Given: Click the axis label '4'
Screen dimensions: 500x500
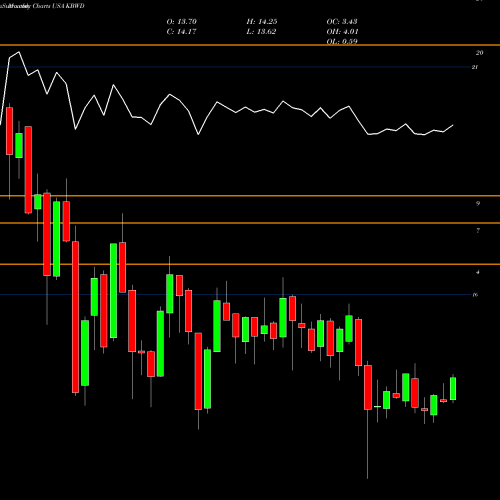Looking at the screenshot, I should 478,272.
